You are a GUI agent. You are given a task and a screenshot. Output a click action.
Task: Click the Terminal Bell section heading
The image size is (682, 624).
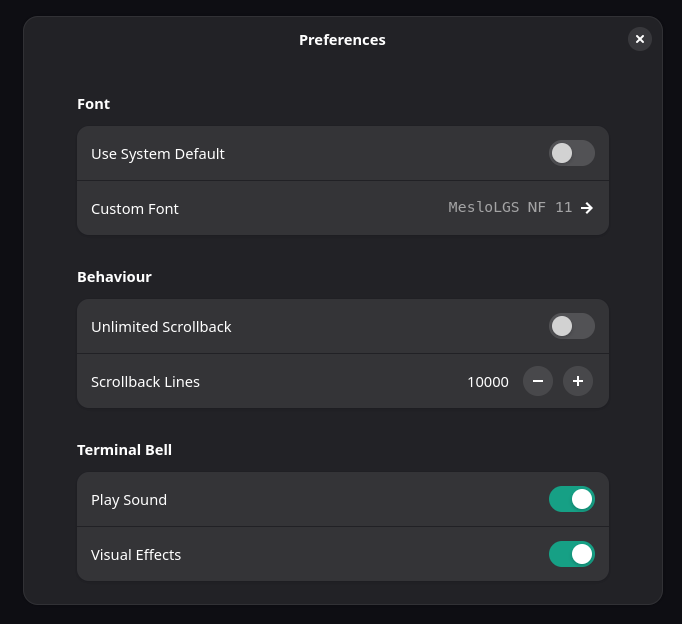124,450
